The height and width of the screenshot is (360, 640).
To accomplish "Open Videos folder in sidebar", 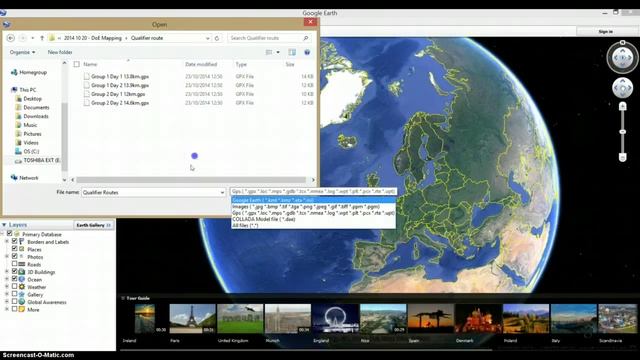I will click(x=27, y=142).
